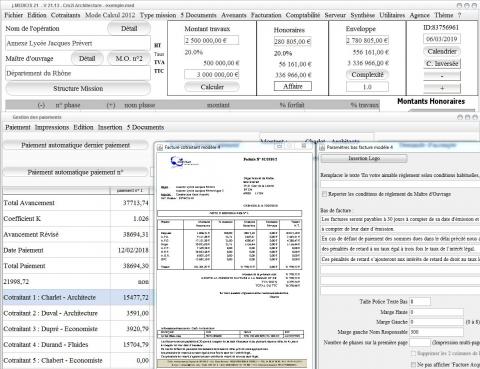Click Paiement automatique paiement n° button

[x=75, y=172]
